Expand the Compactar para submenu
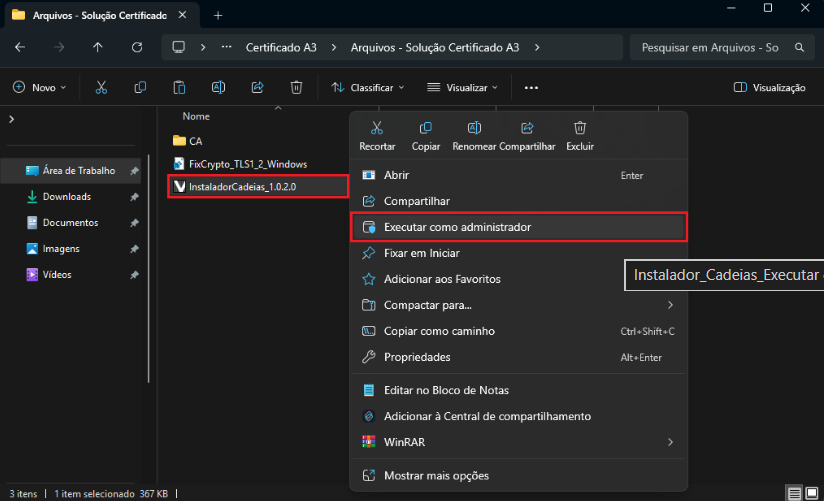The width and height of the screenshot is (824, 501). (x=427, y=305)
